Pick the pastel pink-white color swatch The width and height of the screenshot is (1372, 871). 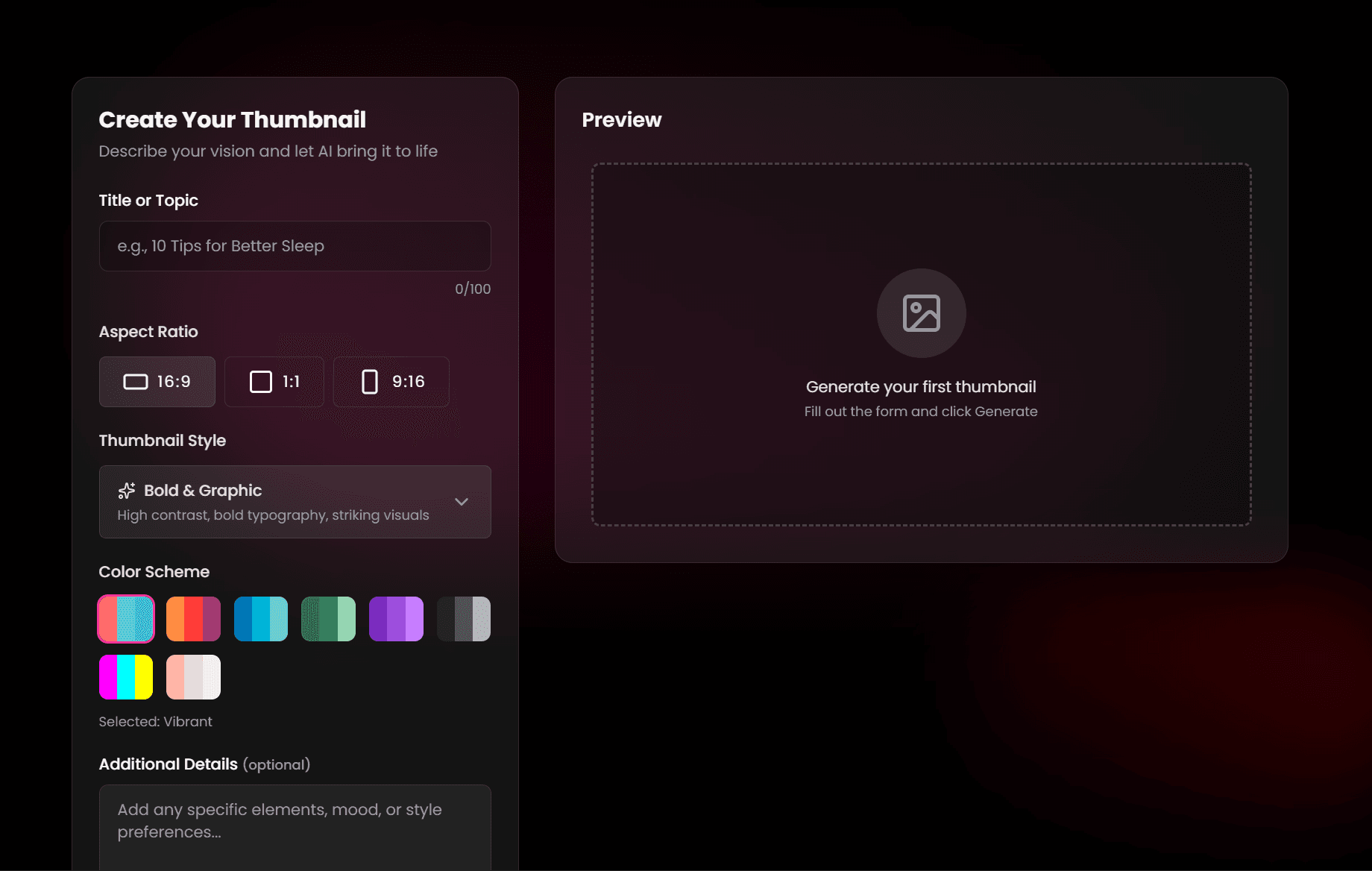coord(193,677)
